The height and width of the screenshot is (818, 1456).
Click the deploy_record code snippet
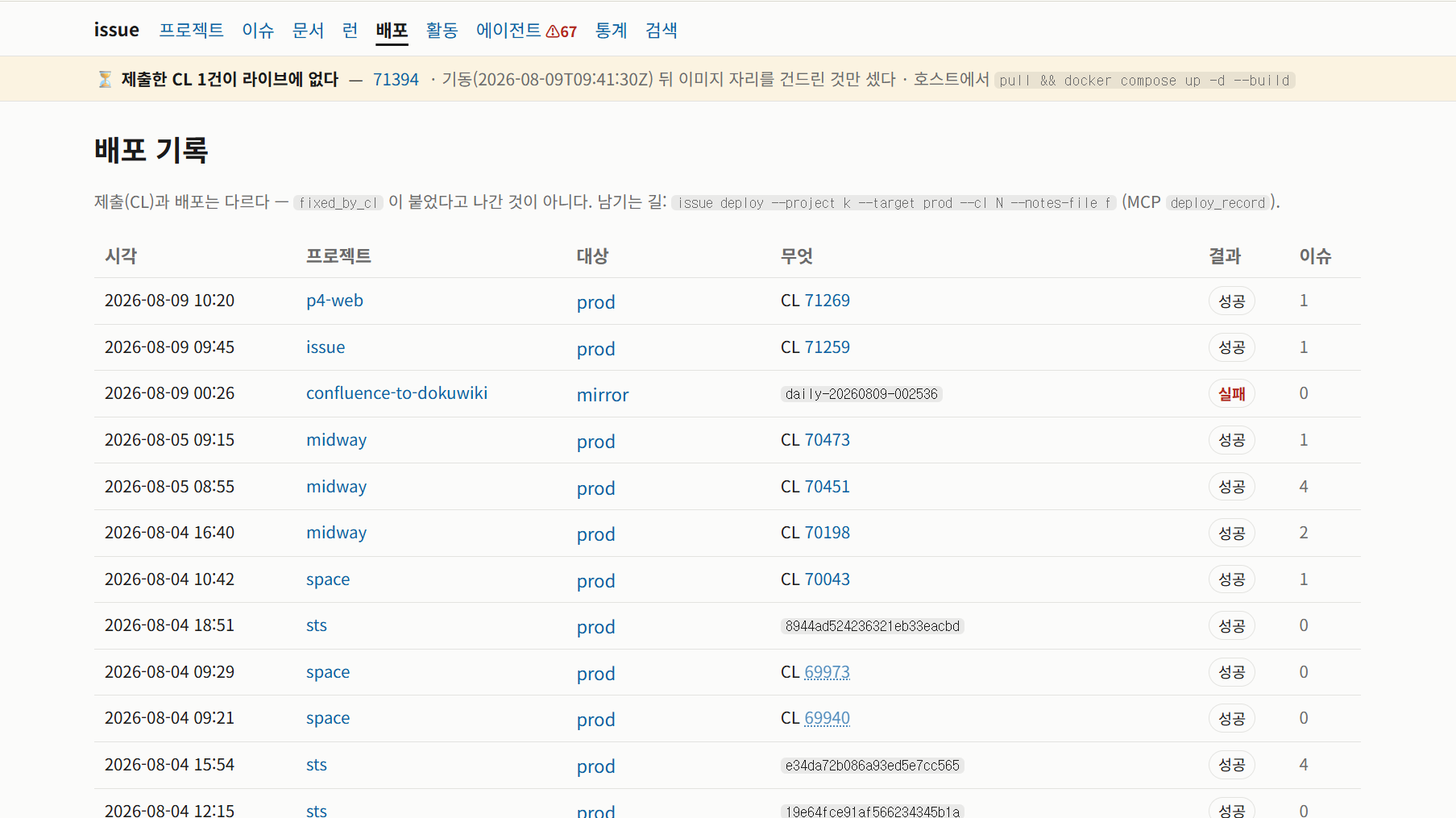coord(1218,202)
